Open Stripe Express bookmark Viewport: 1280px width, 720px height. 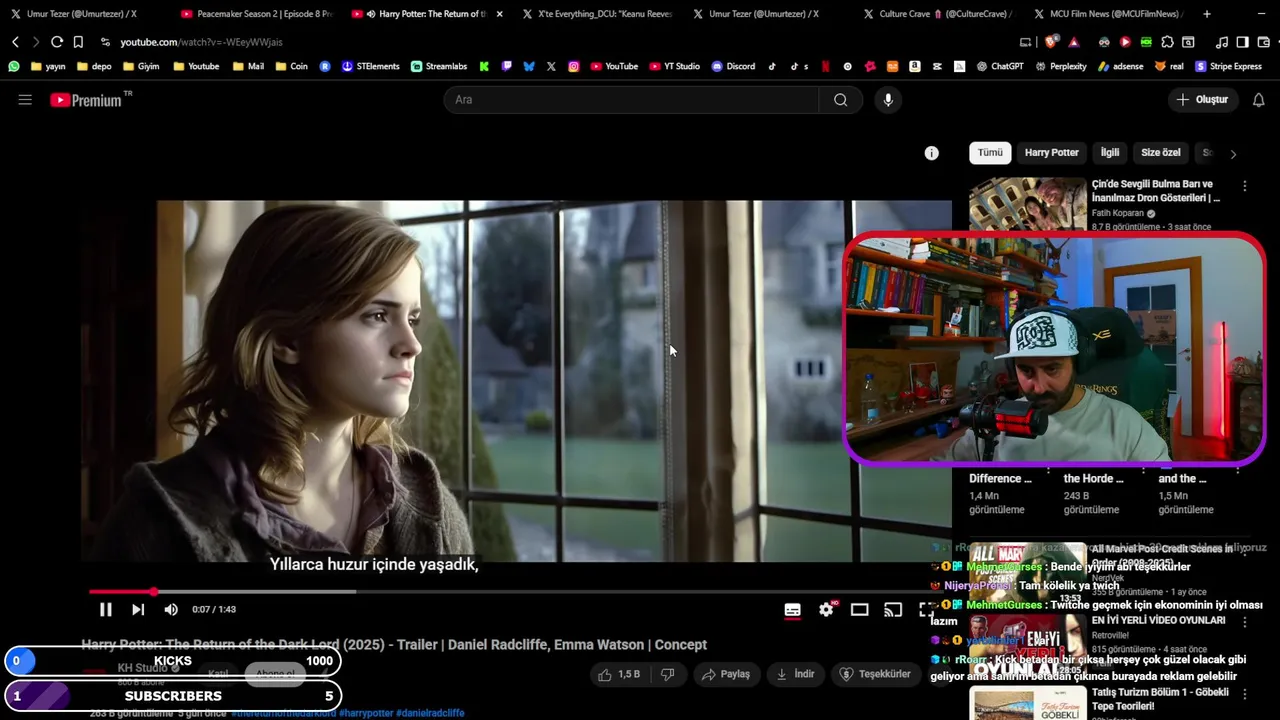coord(1228,66)
